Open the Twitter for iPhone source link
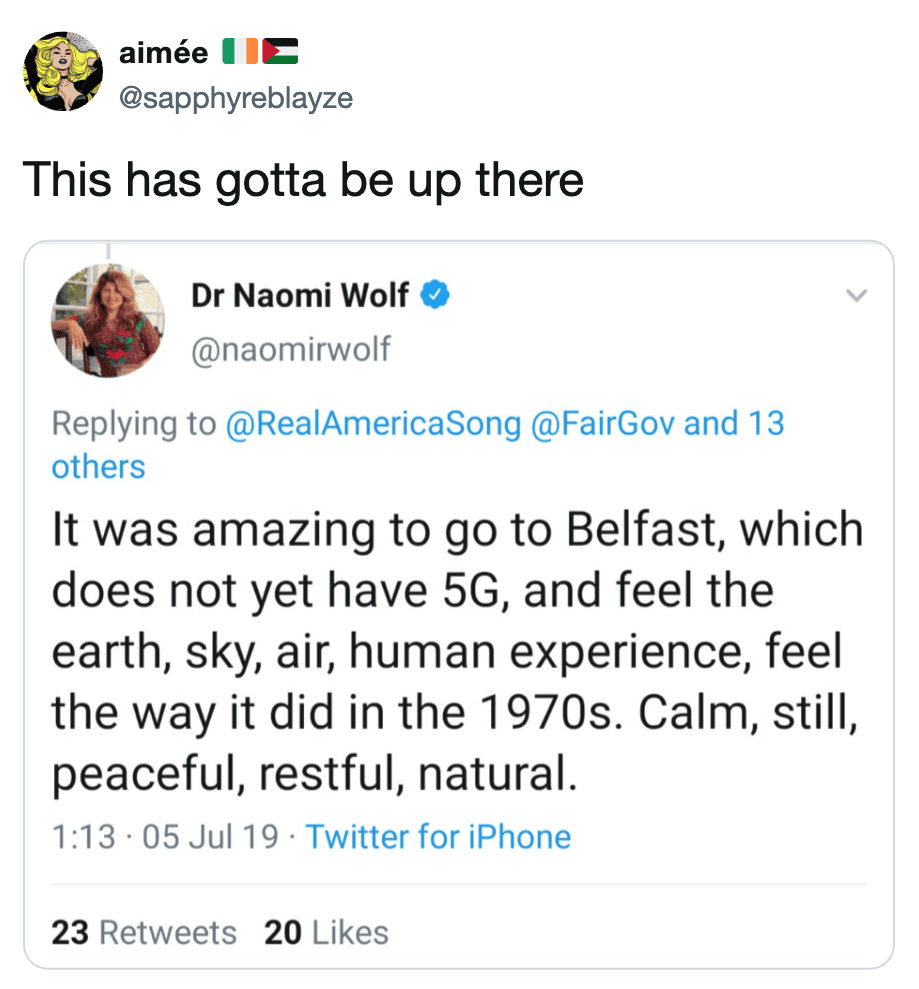Screen dimensions: 919x989 pyautogui.click(x=438, y=836)
